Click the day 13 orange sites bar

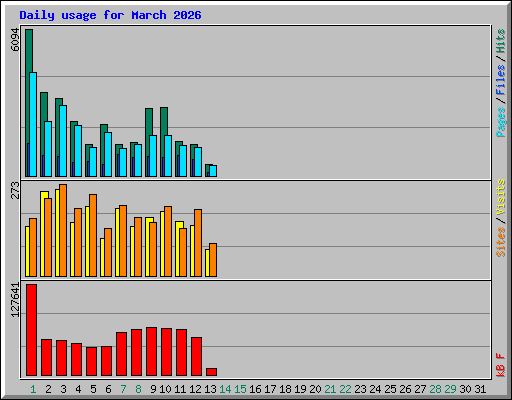coord(213,260)
